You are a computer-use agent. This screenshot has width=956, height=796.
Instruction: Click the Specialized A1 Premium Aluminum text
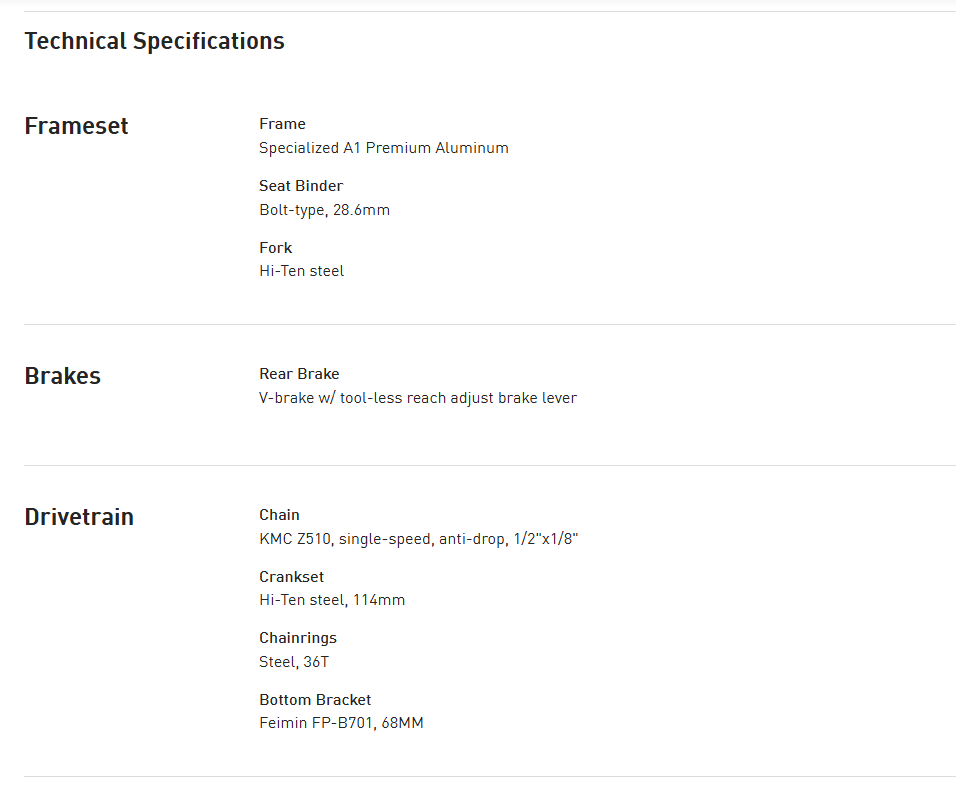383,148
